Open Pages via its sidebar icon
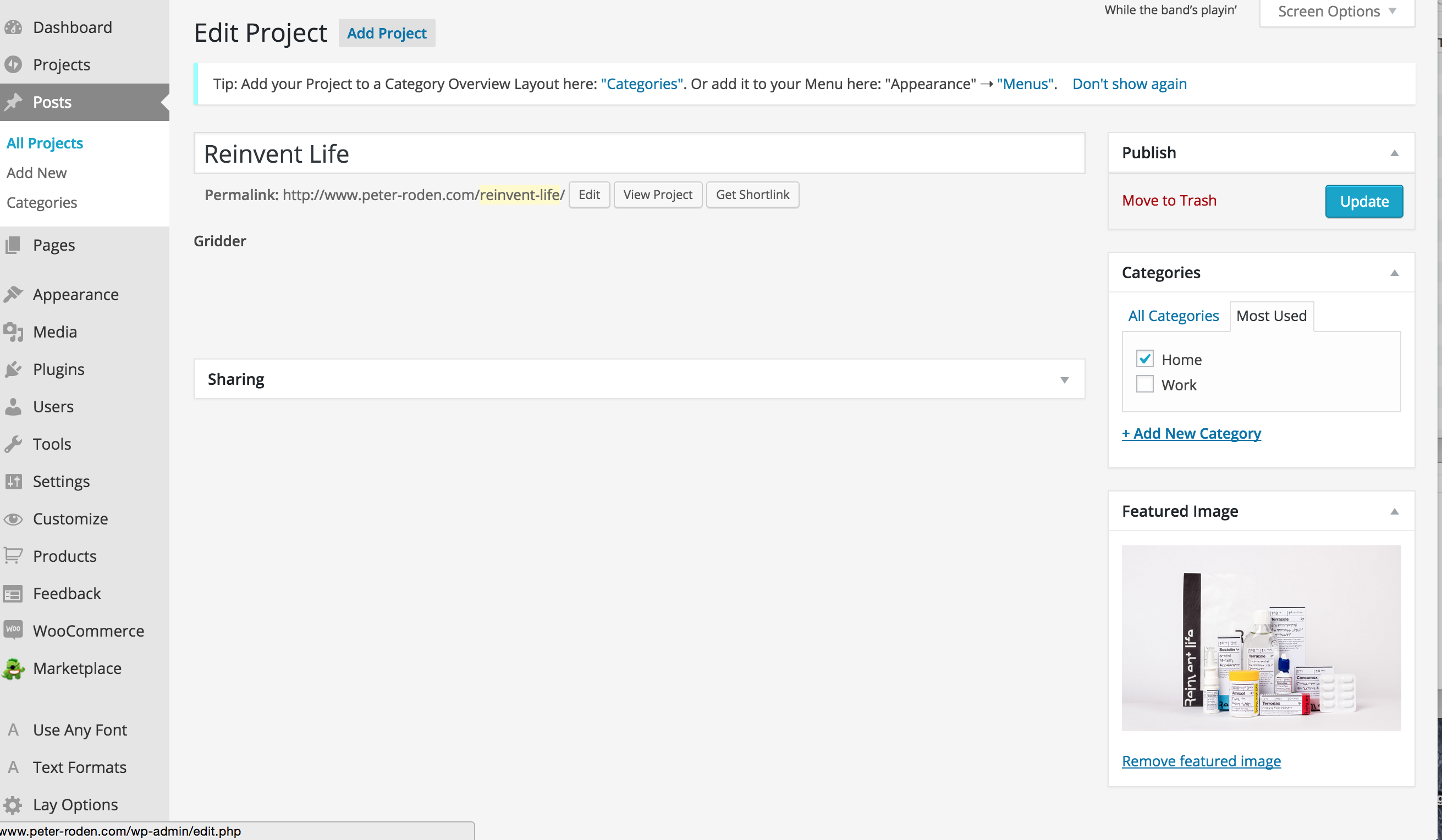 [x=14, y=245]
